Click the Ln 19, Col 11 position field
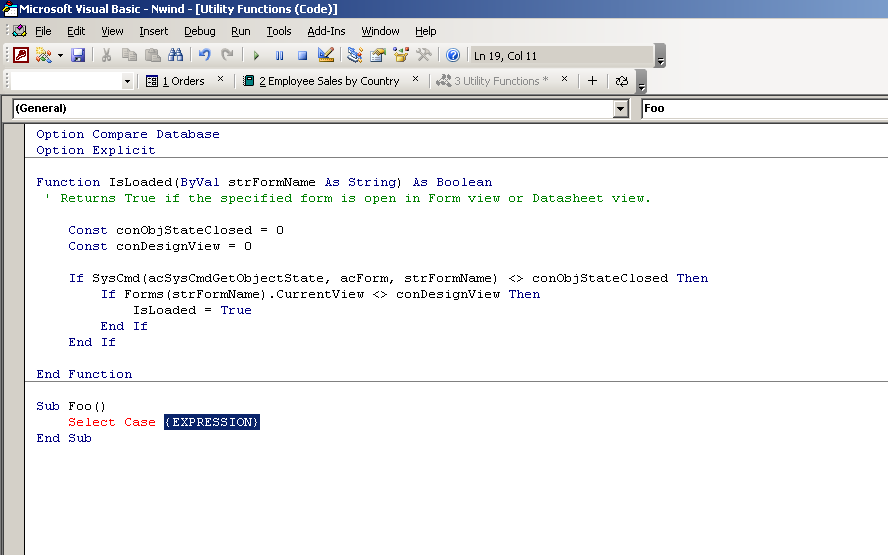The image size is (888, 555). tap(562, 56)
